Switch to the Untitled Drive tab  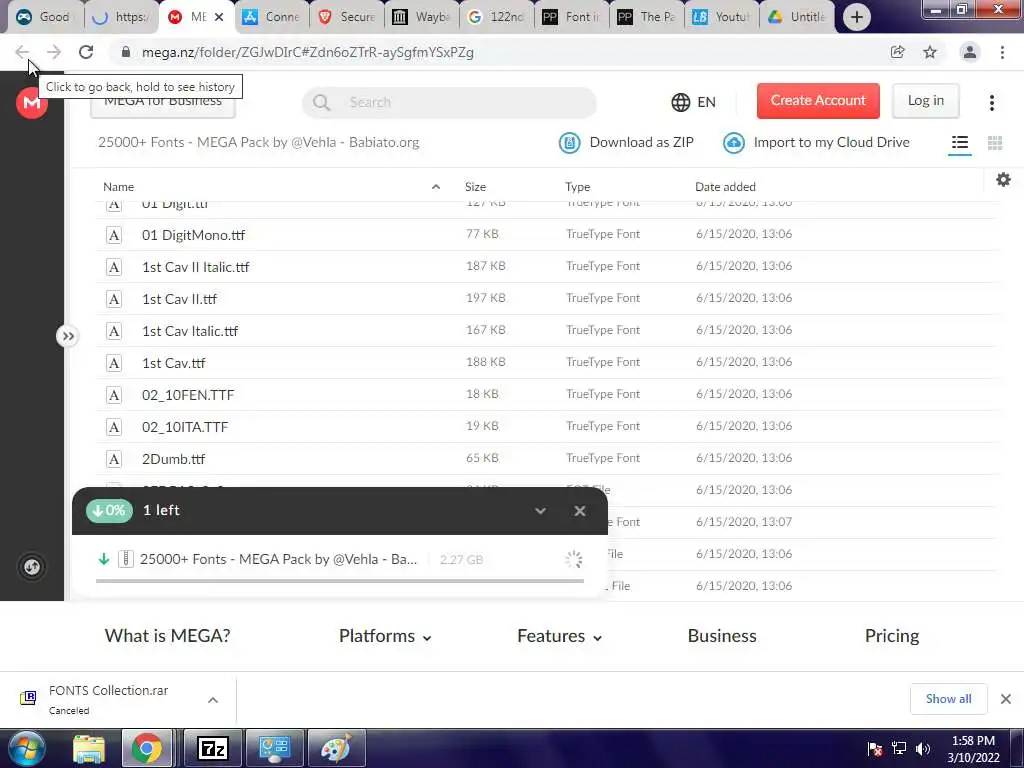796,17
